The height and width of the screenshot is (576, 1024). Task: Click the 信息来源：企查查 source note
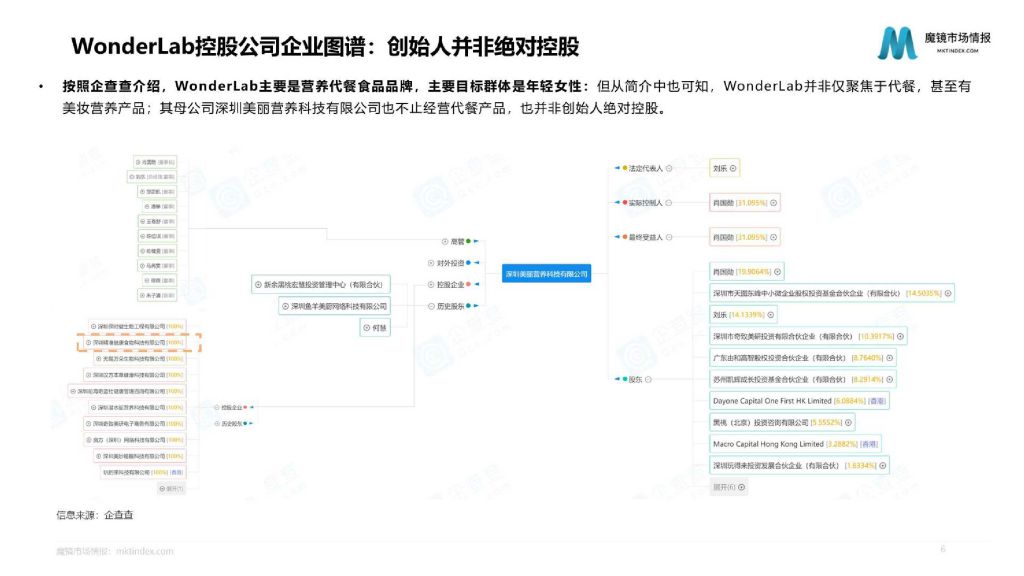95,515
